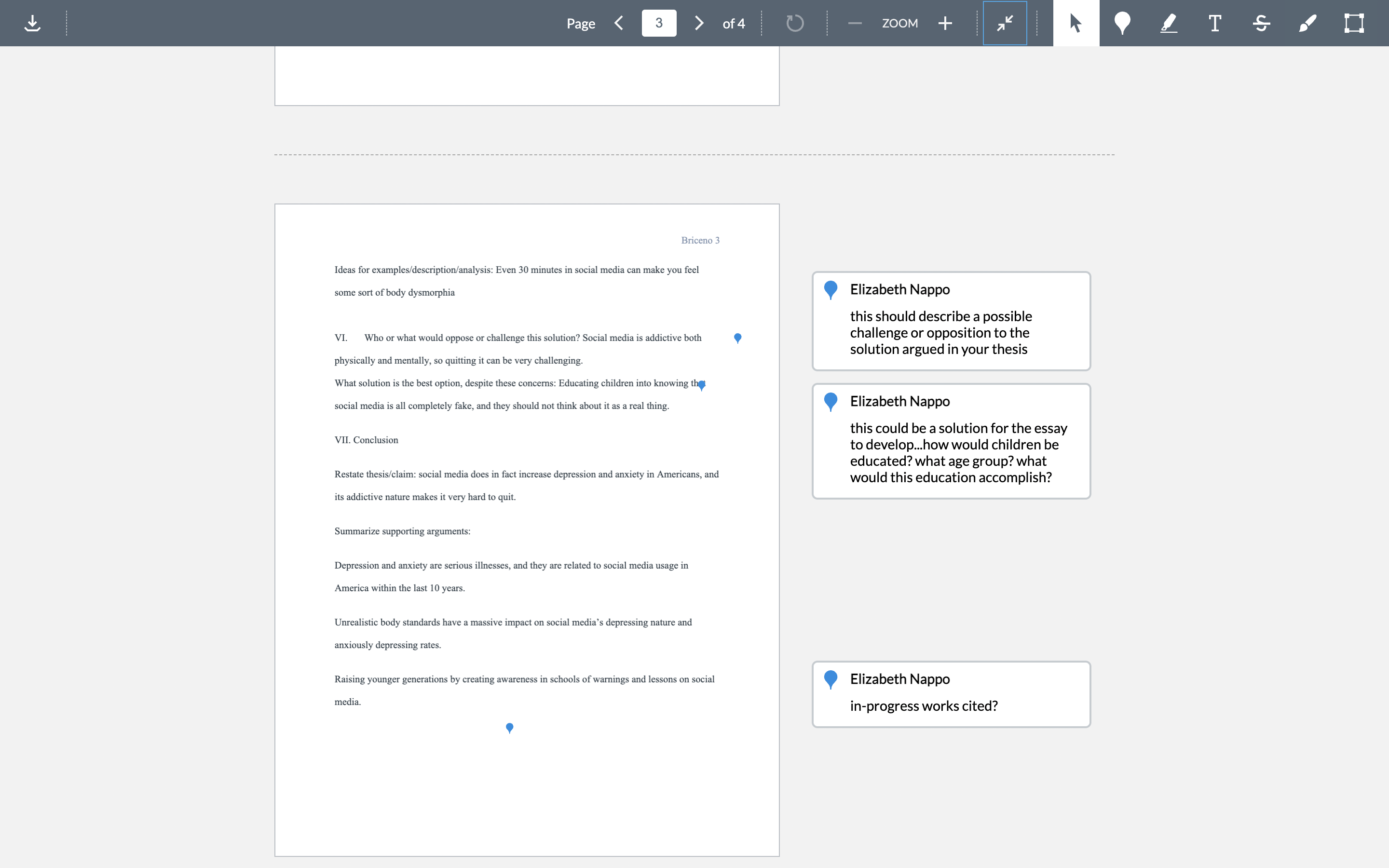The width and height of the screenshot is (1389, 868).
Task: Select the free text annotation tool
Action: (x=1214, y=23)
